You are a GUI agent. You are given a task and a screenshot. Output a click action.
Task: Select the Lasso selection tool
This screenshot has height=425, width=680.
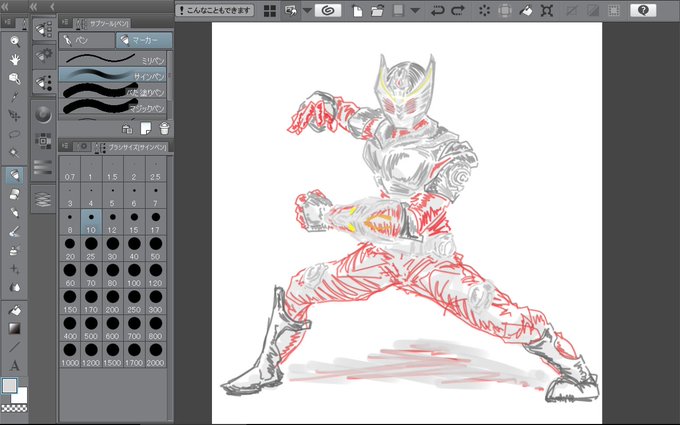coord(15,134)
